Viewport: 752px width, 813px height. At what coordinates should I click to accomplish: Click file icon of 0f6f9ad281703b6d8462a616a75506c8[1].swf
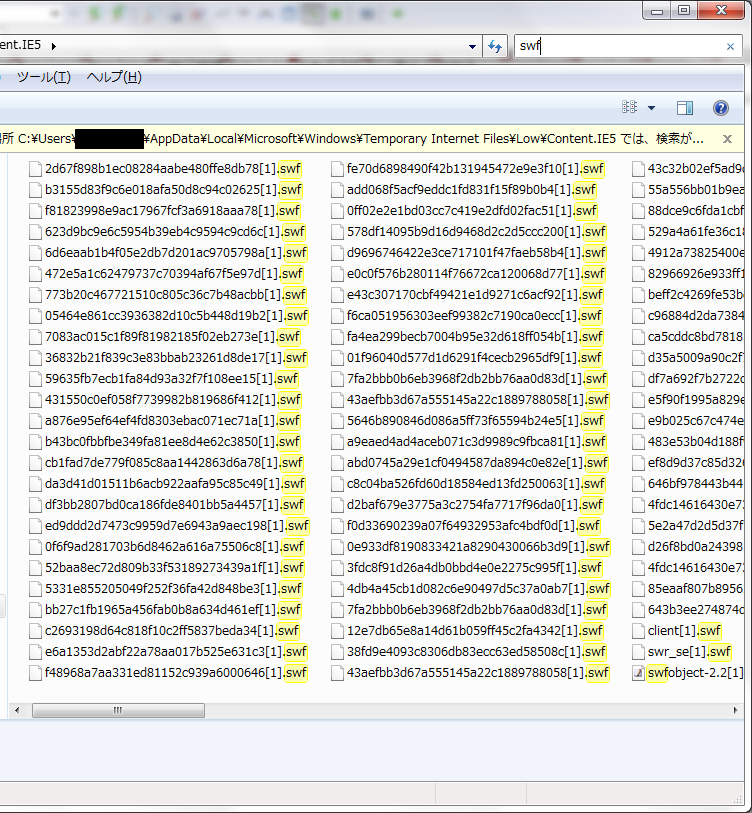tap(35, 547)
